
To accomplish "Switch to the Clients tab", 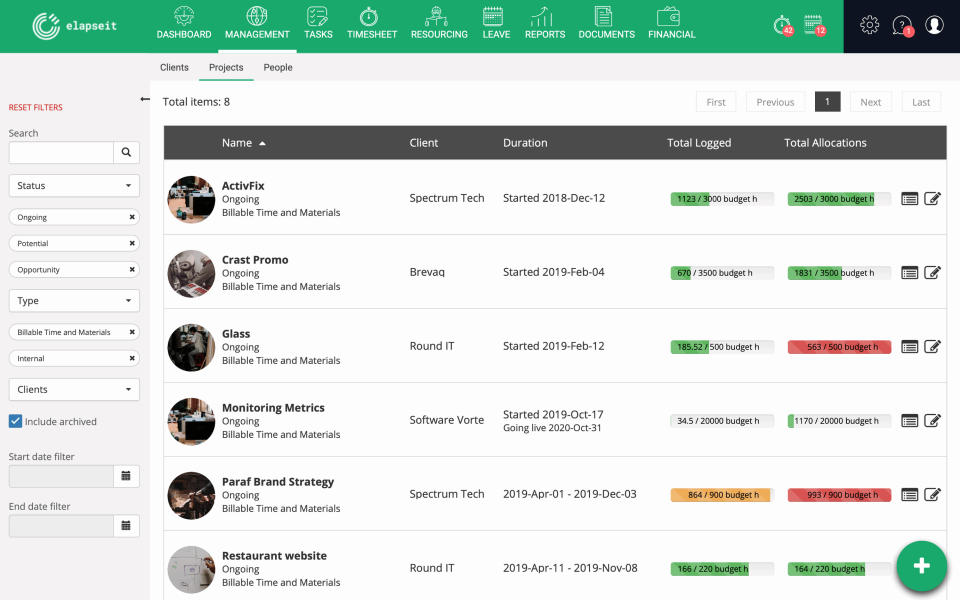I will click(x=174, y=67).
